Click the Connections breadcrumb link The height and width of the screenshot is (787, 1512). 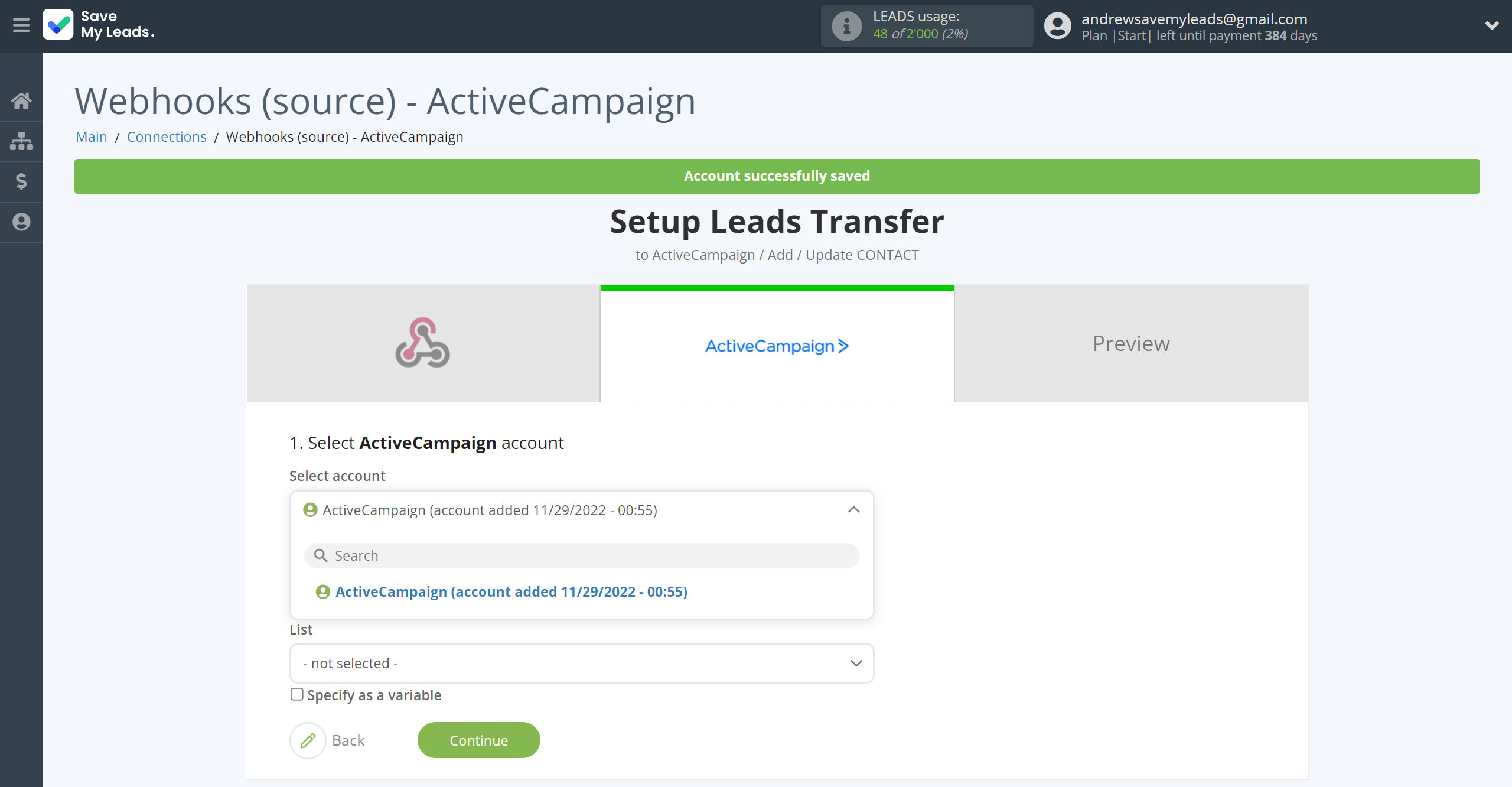pos(166,136)
